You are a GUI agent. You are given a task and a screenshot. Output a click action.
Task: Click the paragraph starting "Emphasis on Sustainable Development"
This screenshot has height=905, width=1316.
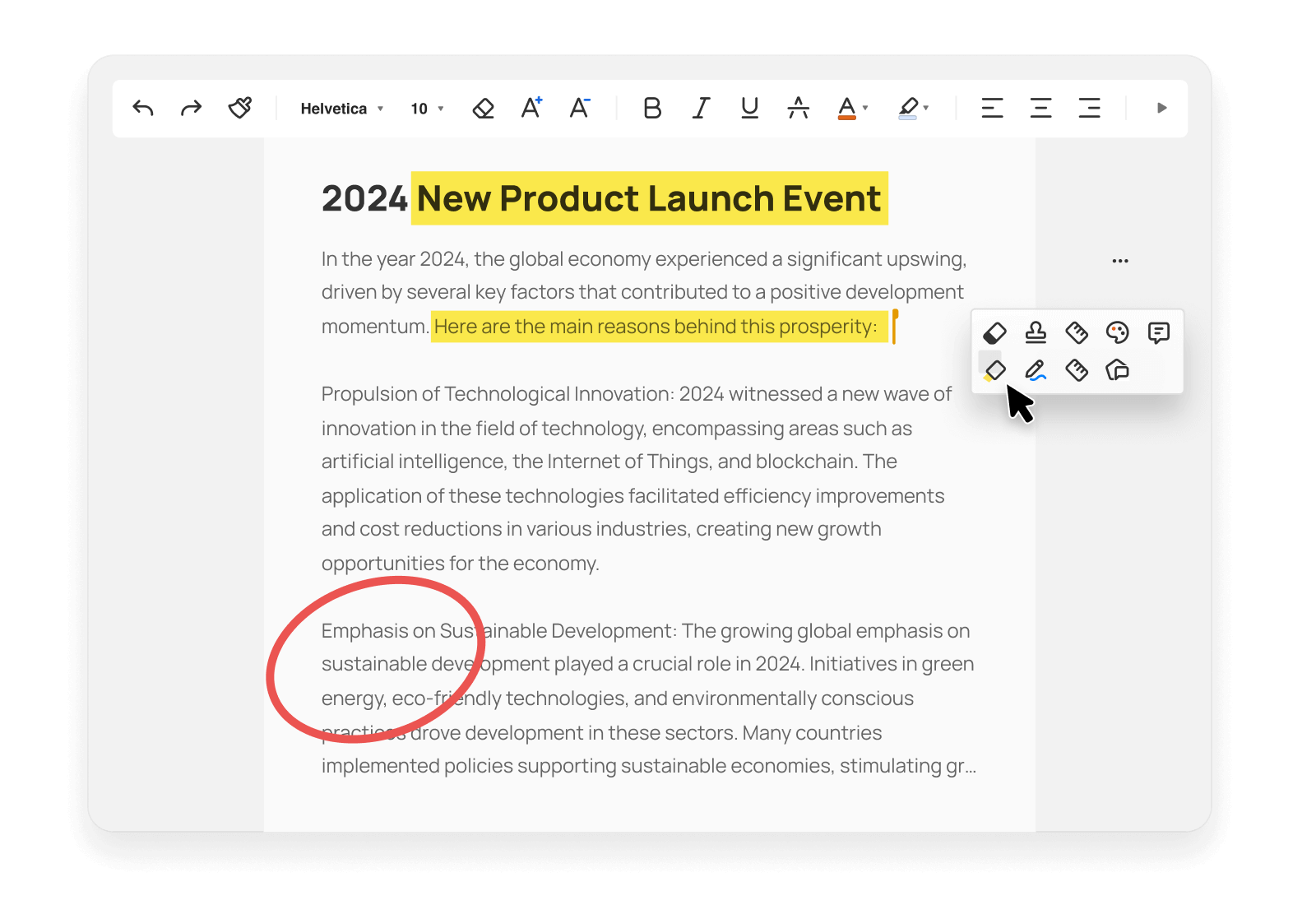pos(649,698)
